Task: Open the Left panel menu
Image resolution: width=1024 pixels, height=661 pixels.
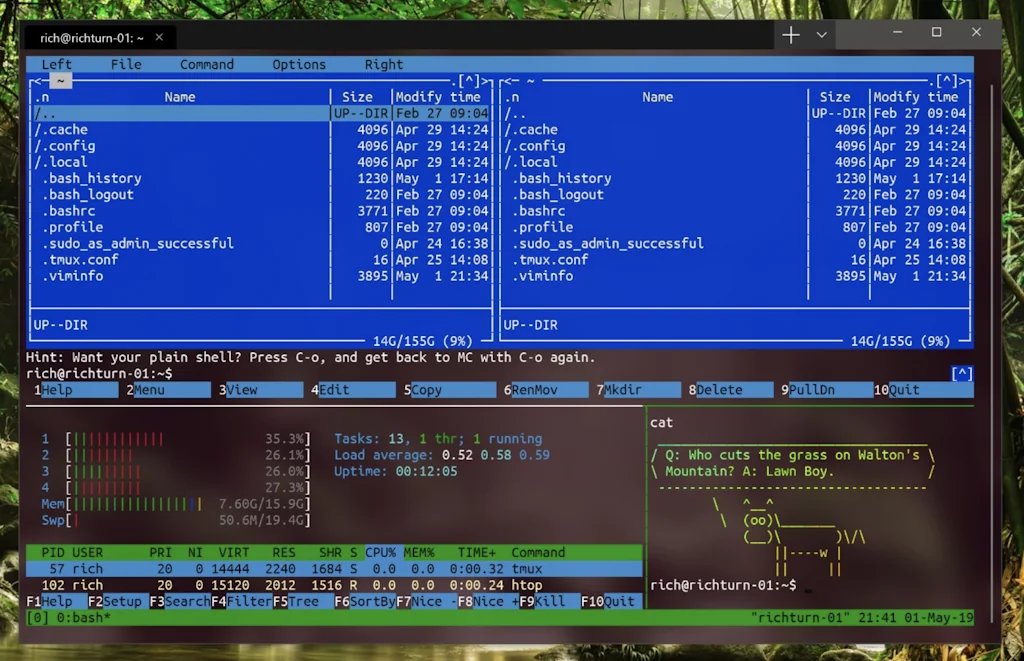Action: 56,64
